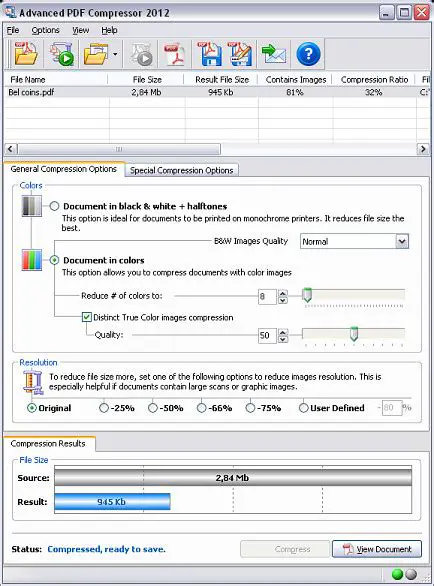Click the save PDF floppy toolbar icon

[x=209, y=54]
